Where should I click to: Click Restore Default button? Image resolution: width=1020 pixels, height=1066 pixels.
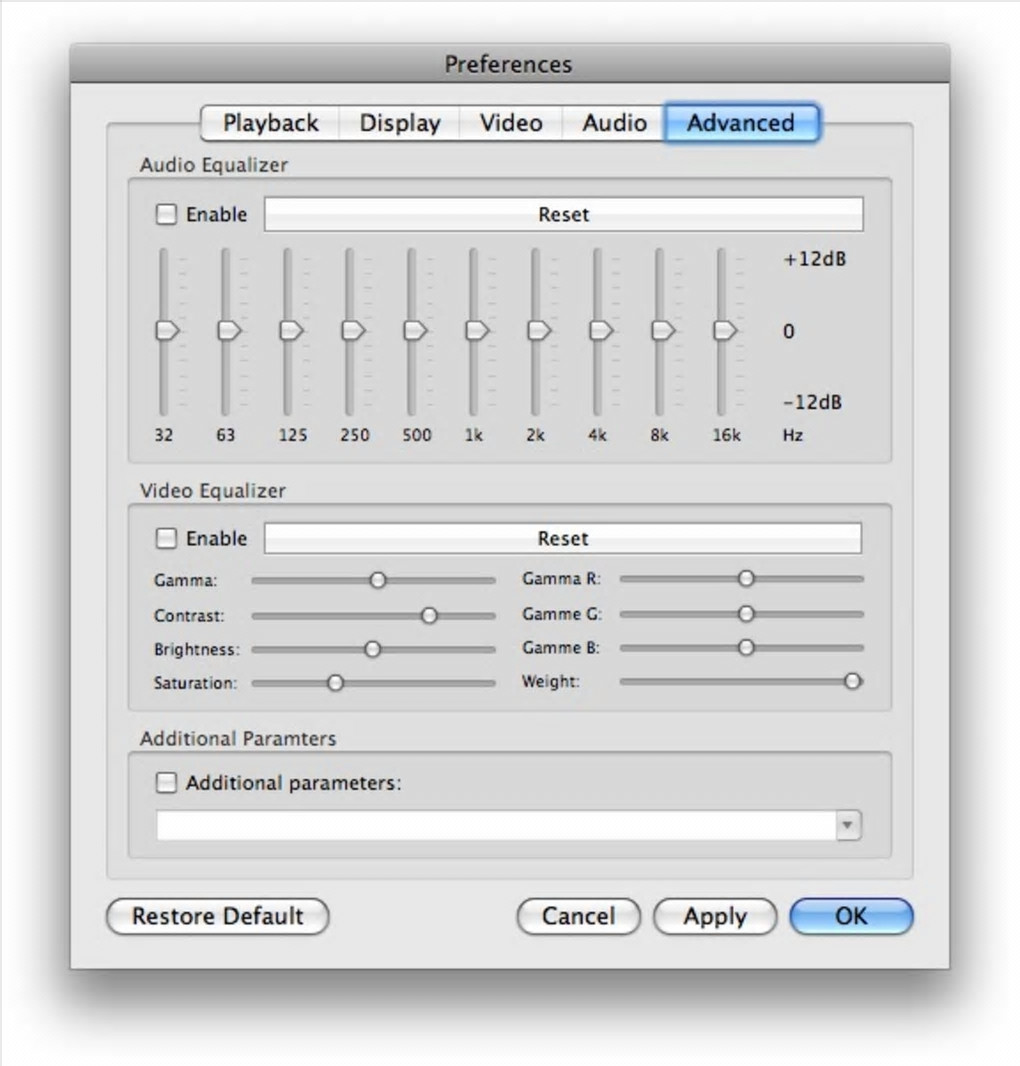[217, 916]
